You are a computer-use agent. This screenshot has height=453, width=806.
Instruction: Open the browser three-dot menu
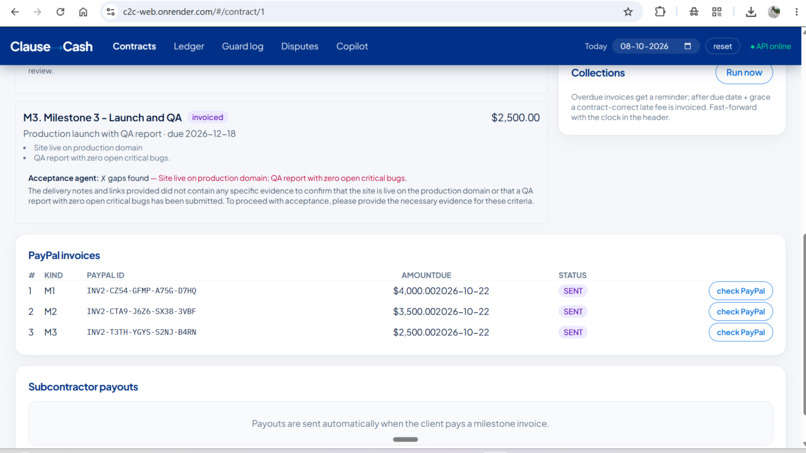coord(796,11)
